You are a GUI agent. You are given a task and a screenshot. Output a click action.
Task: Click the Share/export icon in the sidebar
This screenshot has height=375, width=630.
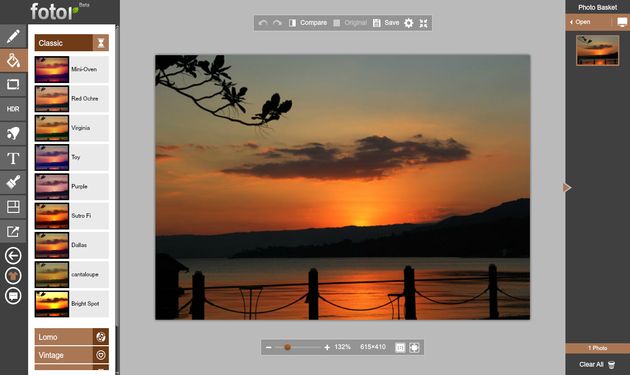[13, 232]
